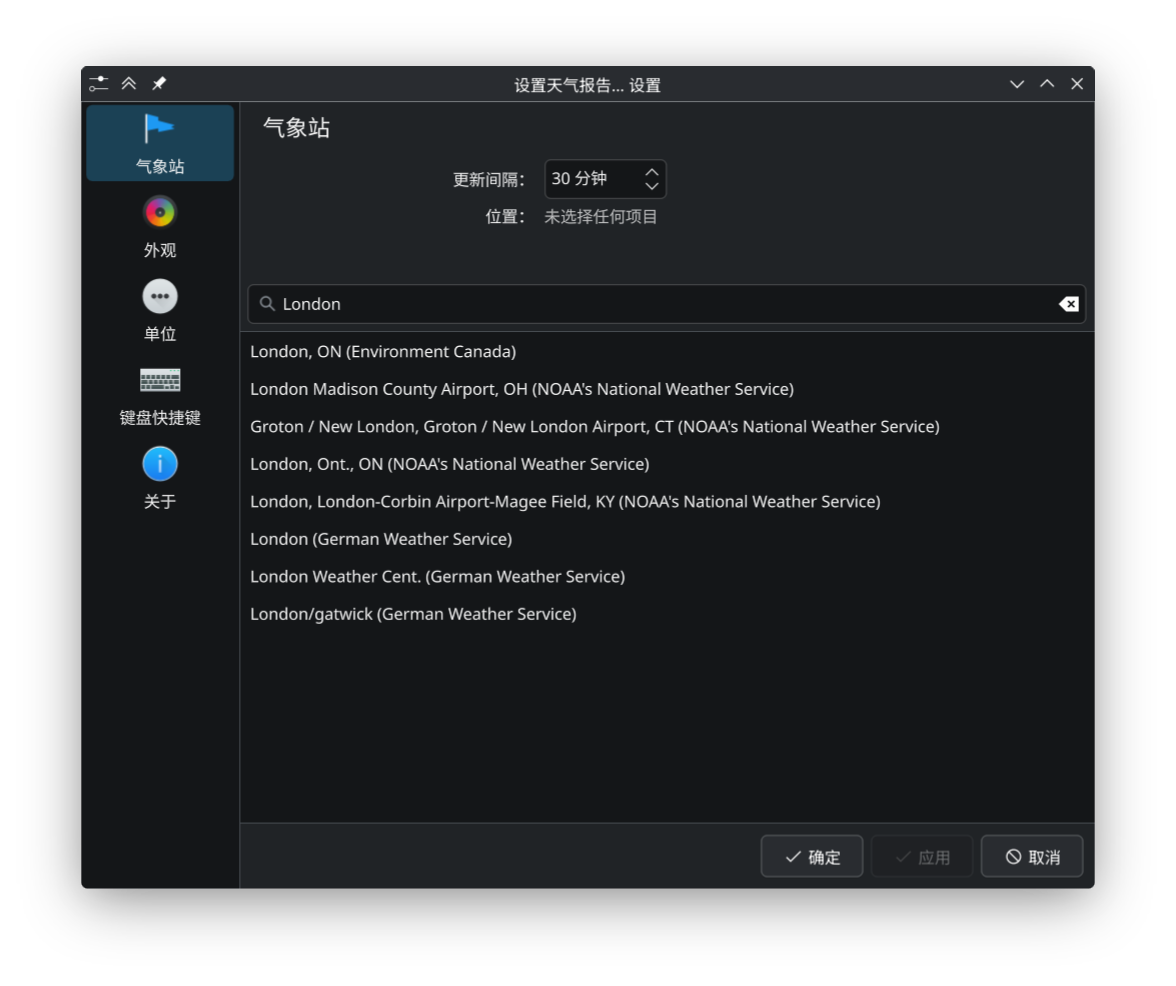Select London Madison County Airport, OH station

[x=521, y=389]
